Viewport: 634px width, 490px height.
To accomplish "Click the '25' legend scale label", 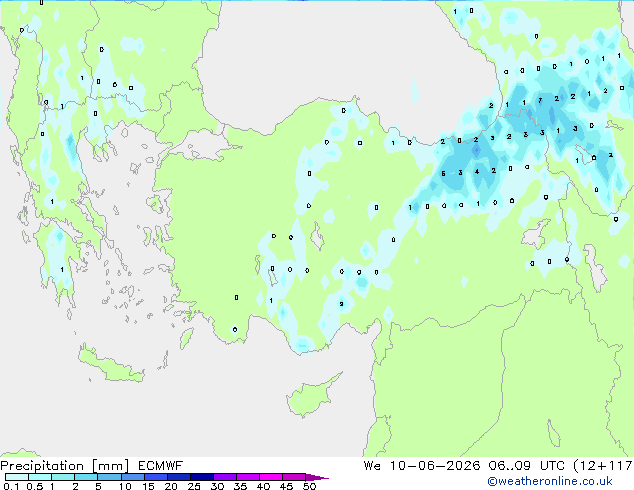I will click(x=194, y=486).
